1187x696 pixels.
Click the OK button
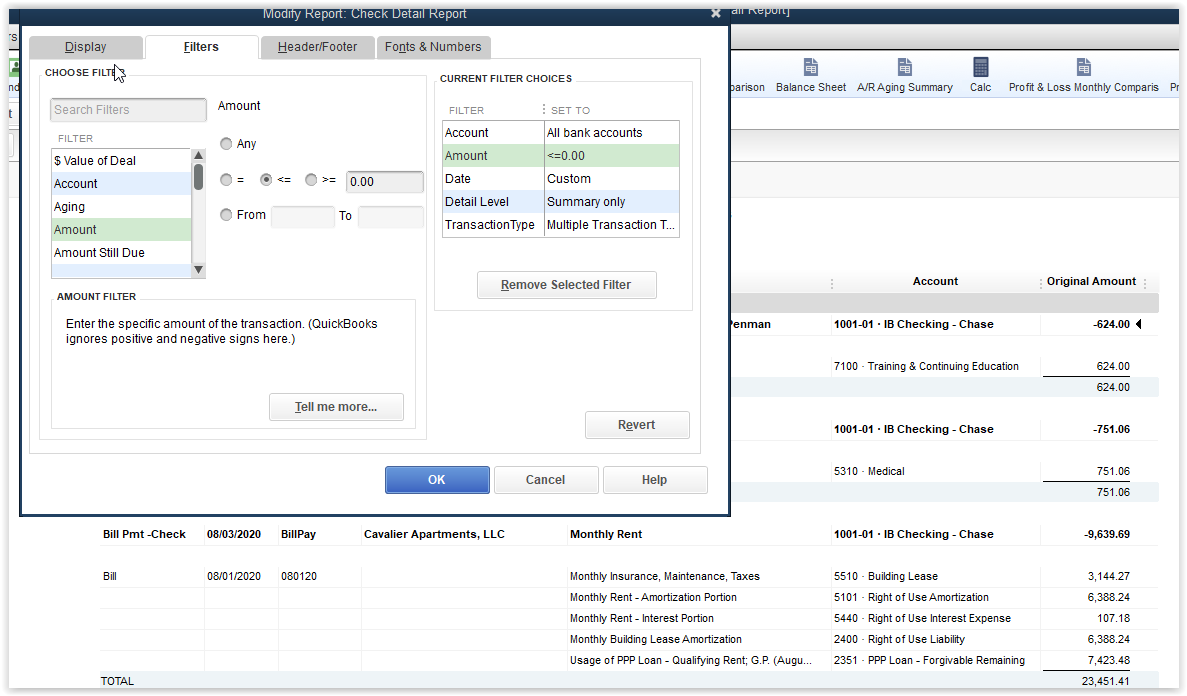pyautogui.click(x=437, y=479)
